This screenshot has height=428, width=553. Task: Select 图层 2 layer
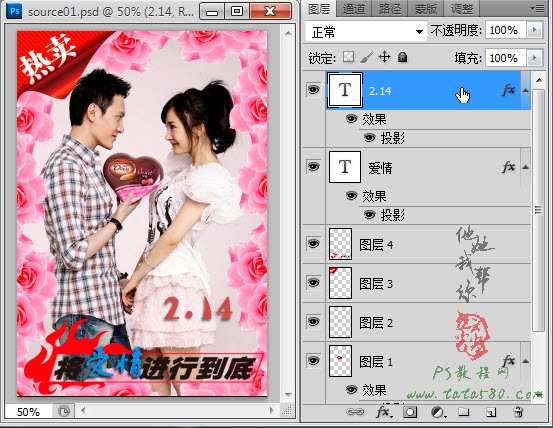428,322
